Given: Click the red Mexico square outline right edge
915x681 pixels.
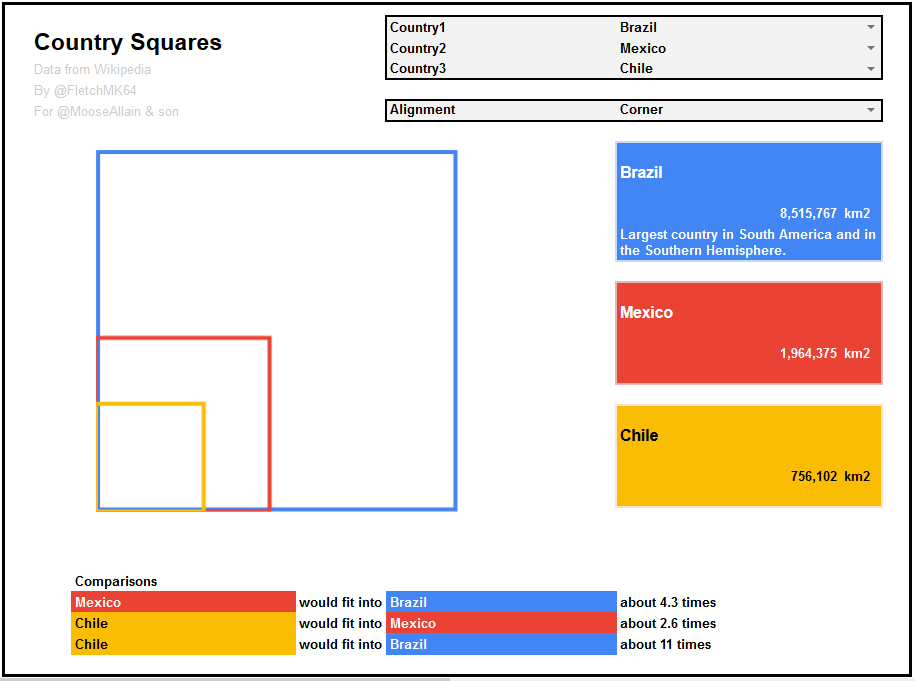Looking at the screenshot, I should pyautogui.click(x=270, y=423).
